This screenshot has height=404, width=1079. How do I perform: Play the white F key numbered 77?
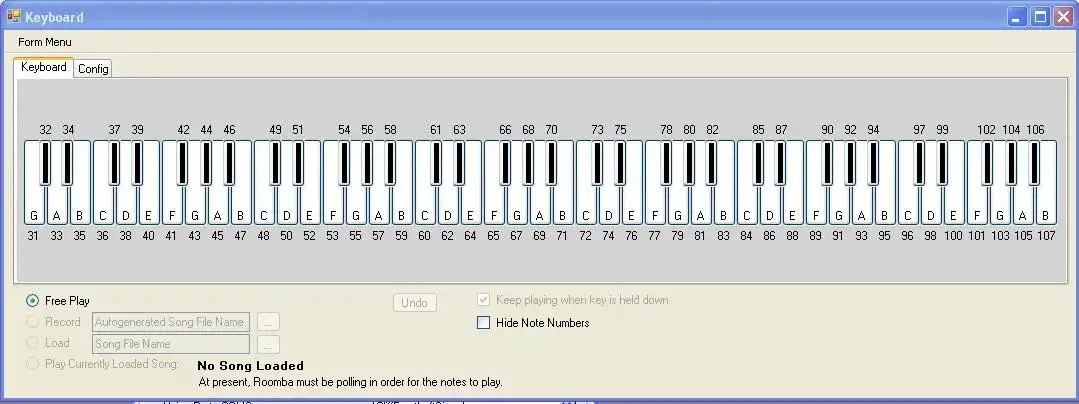(x=655, y=206)
